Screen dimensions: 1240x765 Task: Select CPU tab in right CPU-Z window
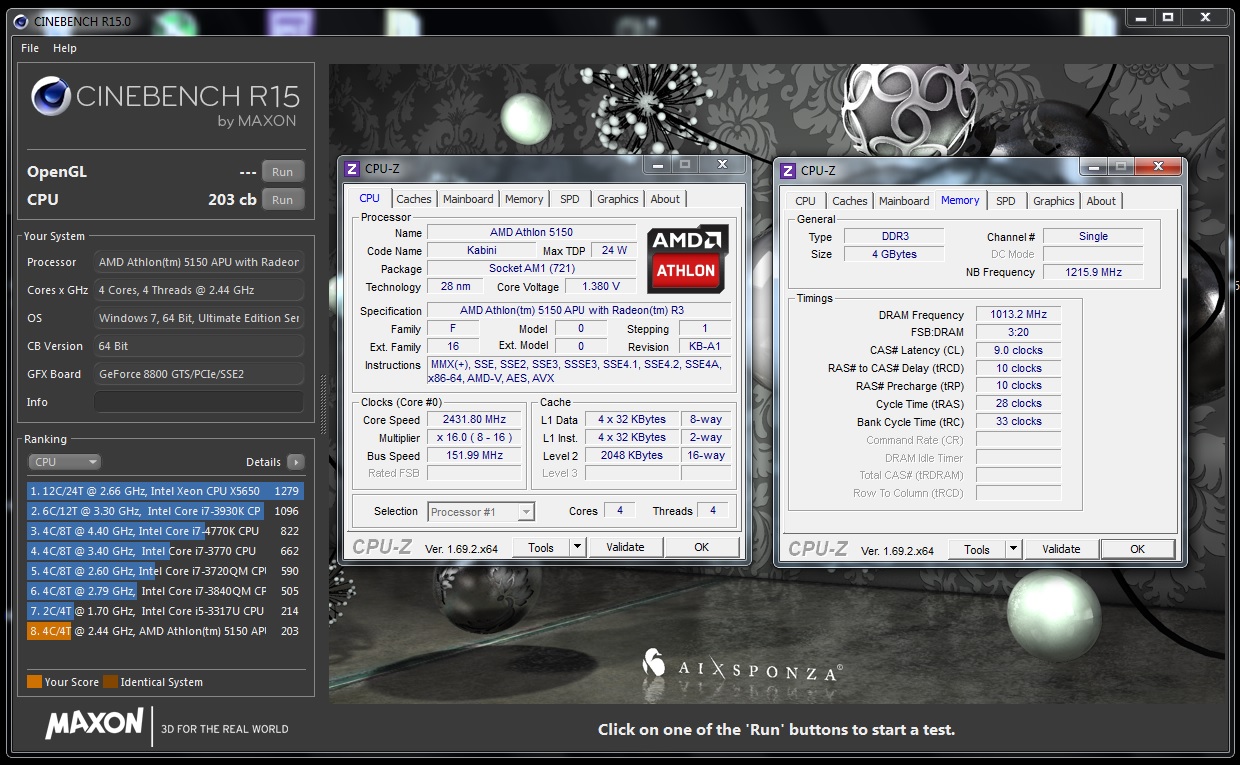tap(805, 201)
